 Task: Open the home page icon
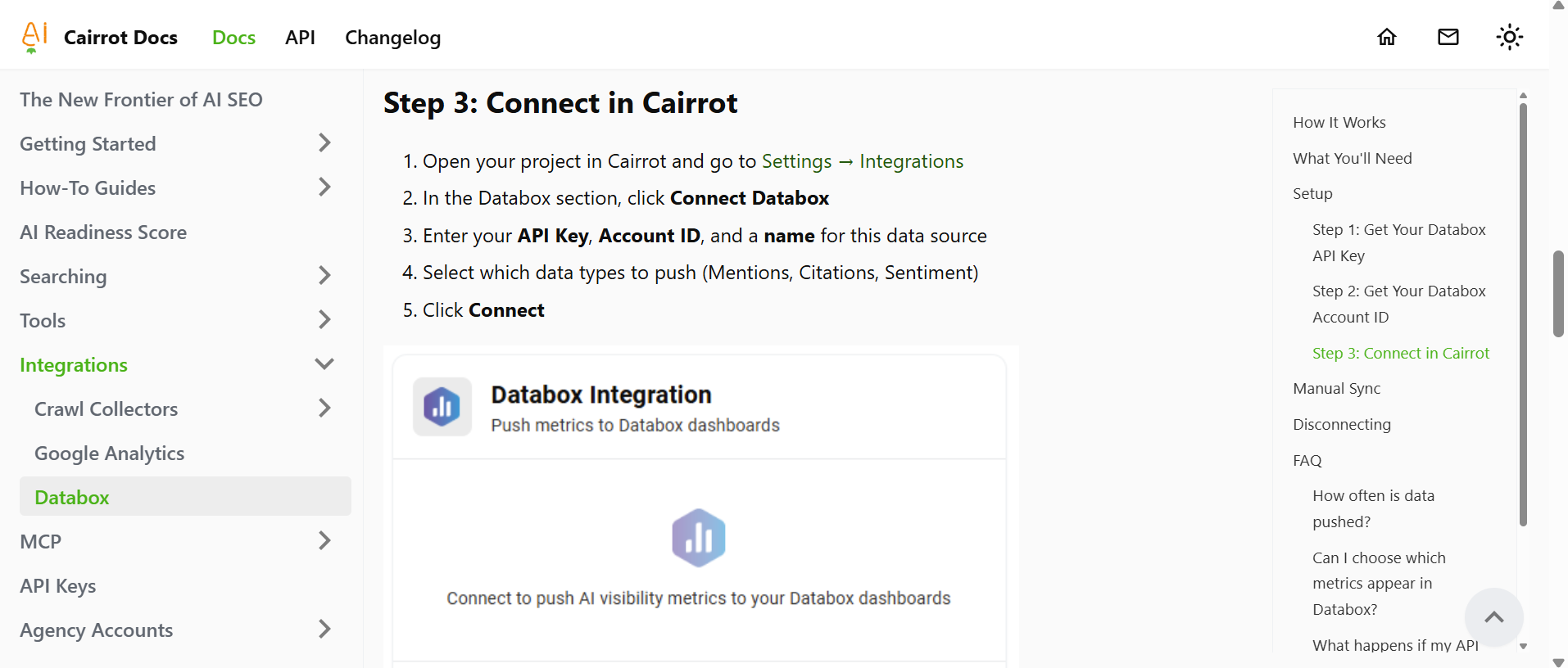pos(1387,37)
